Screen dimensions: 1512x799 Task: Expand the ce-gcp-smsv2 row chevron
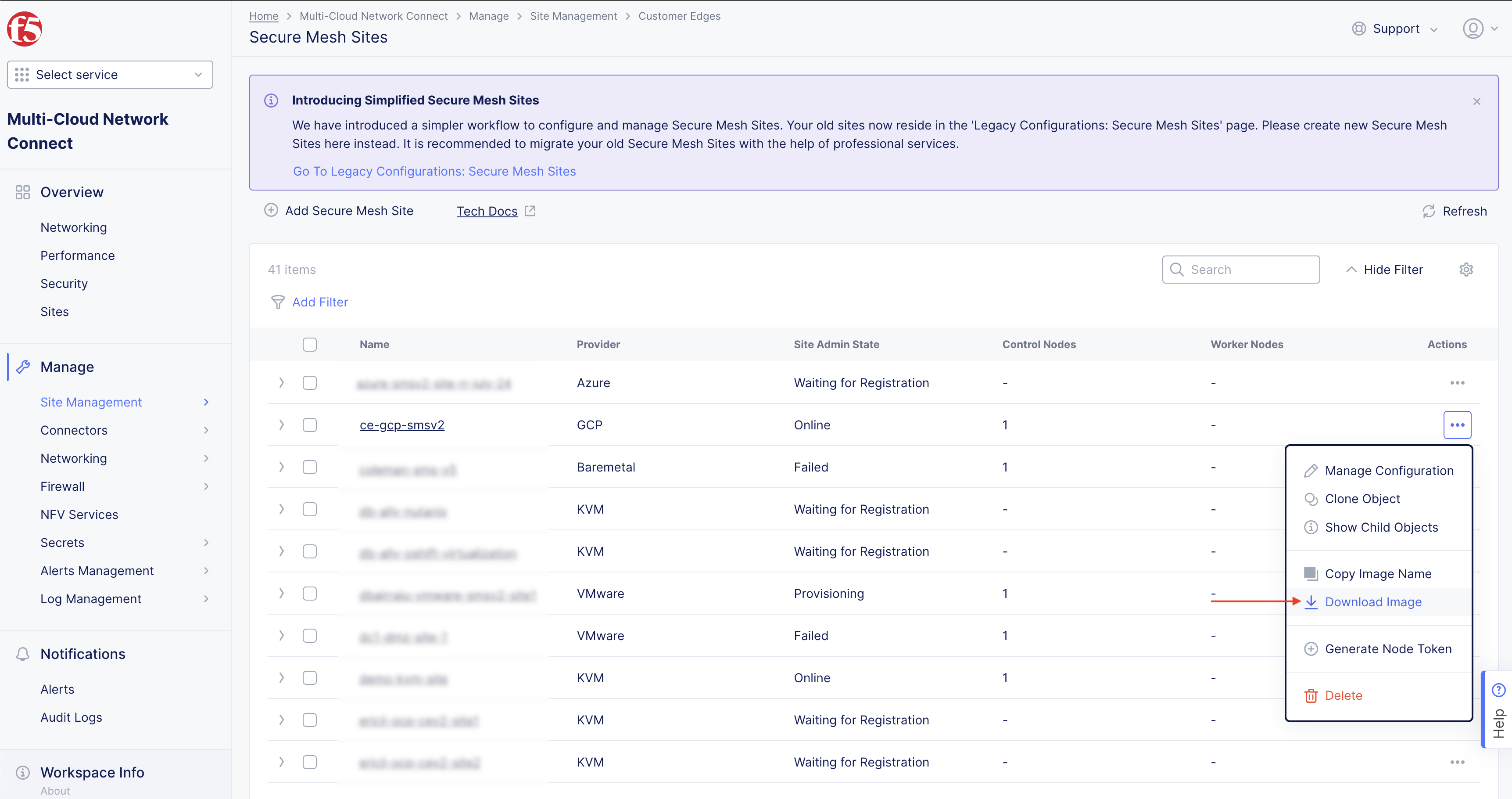point(281,425)
